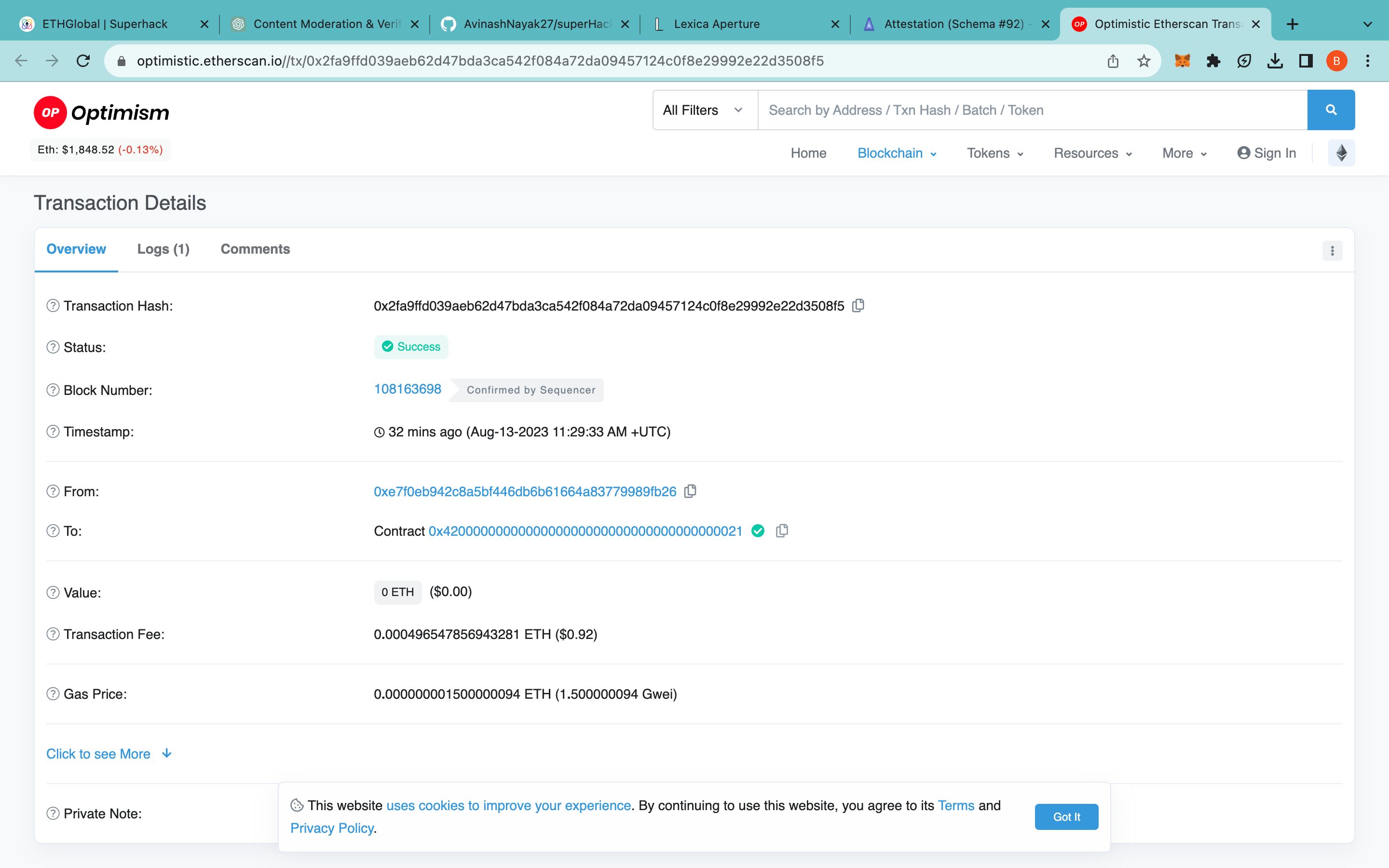Open the profile avatar B
This screenshot has width=1389, height=868.
tap(1337, 61)
